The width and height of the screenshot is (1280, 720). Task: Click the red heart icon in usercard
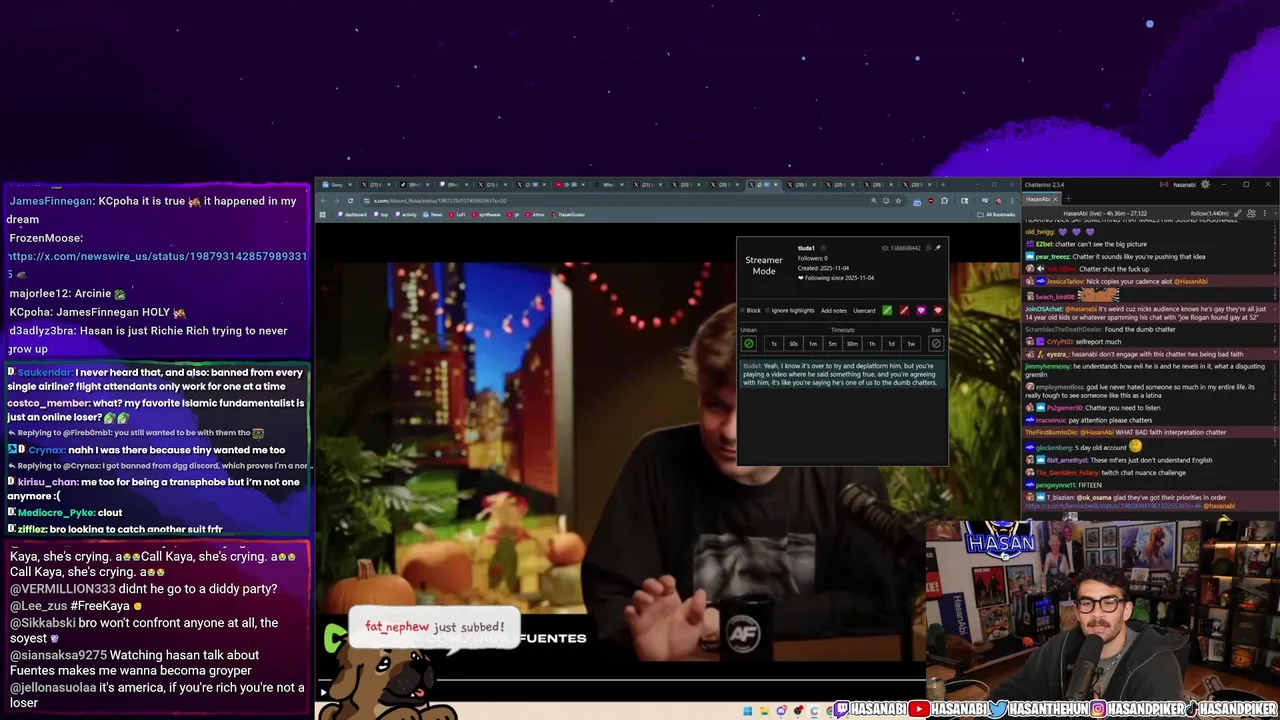point(938,310)
